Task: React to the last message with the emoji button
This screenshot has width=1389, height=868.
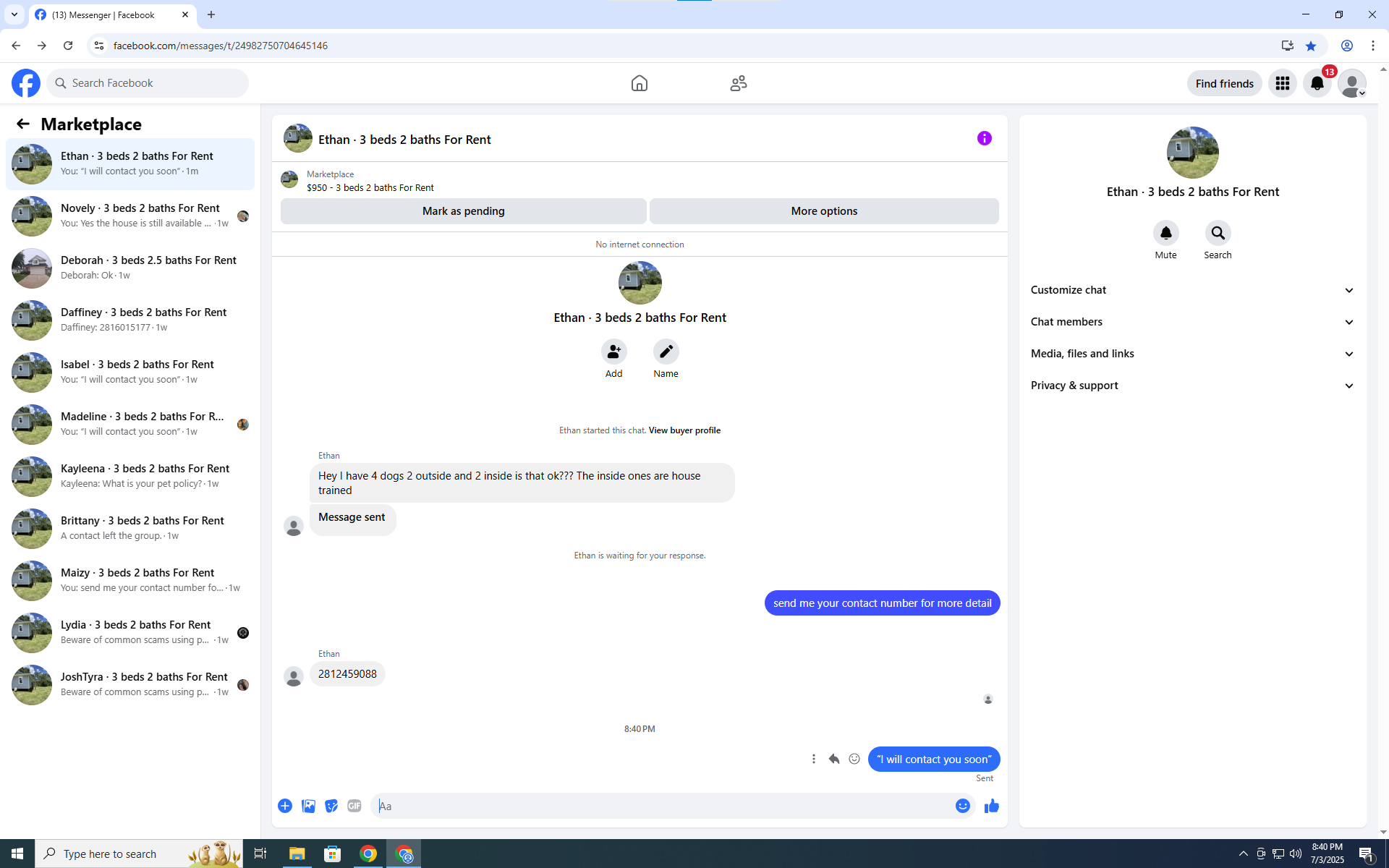Action: coord(854,759)
